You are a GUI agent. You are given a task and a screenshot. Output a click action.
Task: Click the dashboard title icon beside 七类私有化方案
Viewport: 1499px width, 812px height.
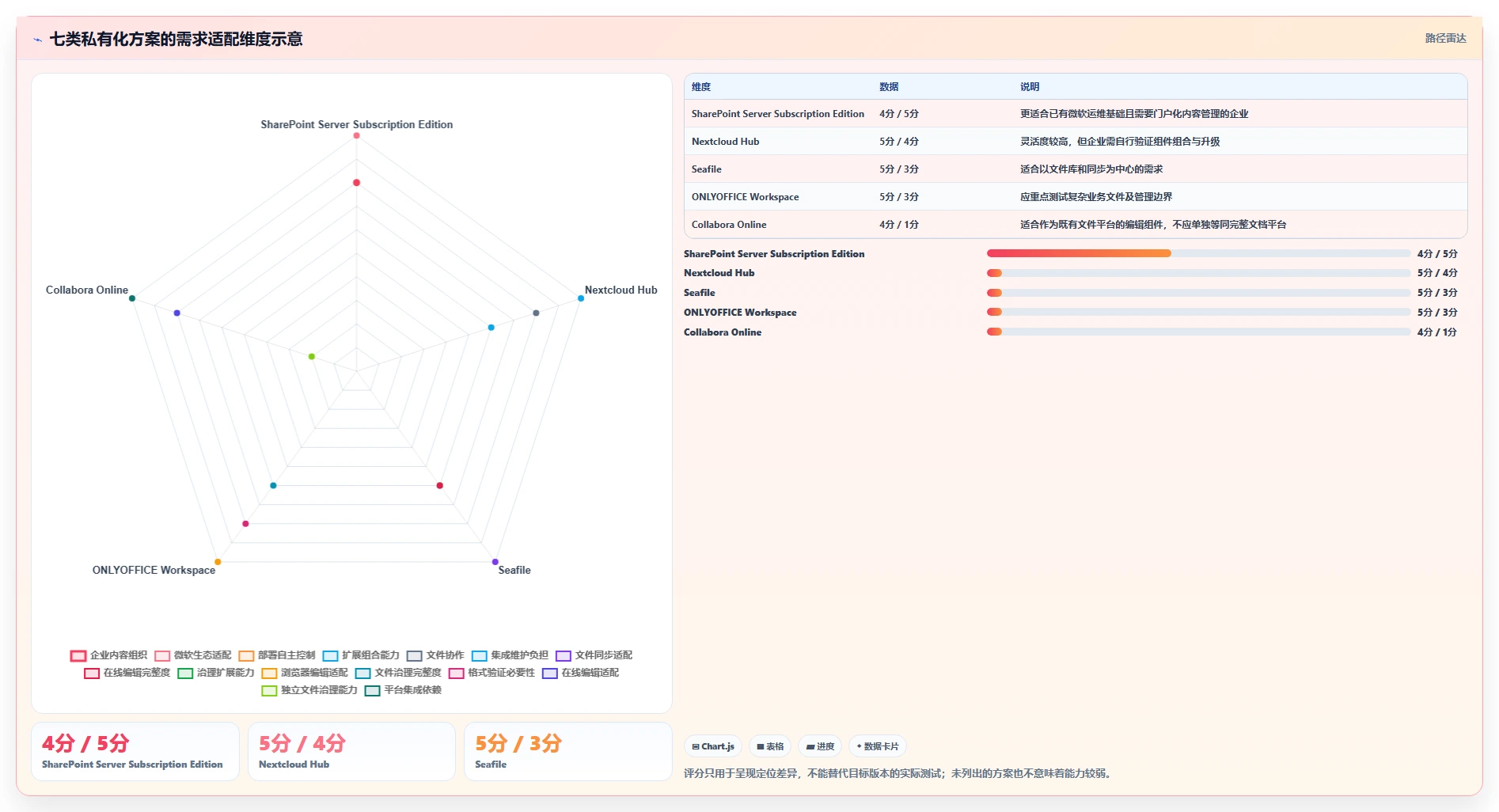coord(37,40)
